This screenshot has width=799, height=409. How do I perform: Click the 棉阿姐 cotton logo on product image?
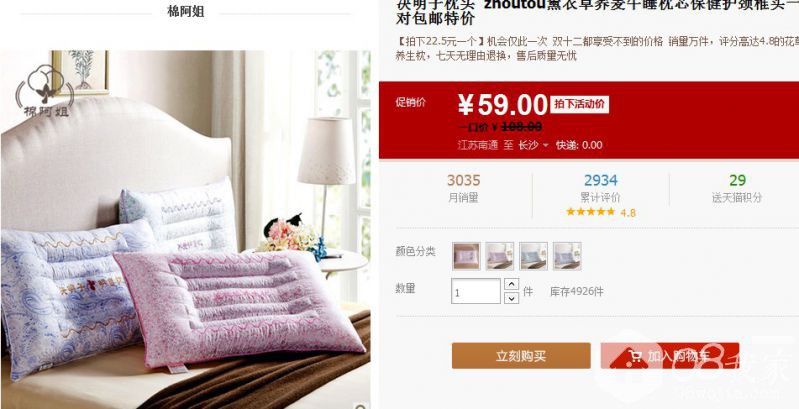[x=45, y=91]
